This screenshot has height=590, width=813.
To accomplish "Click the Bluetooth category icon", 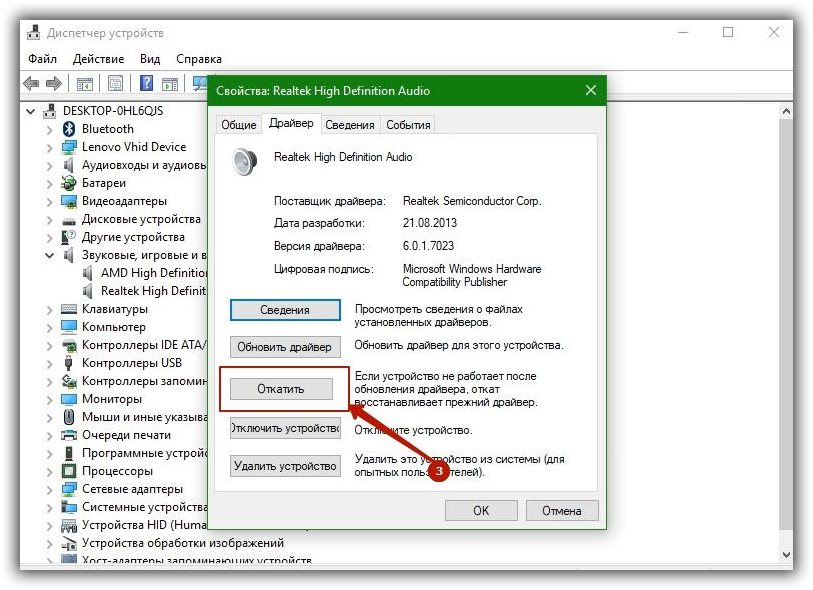I will (68, 129).
